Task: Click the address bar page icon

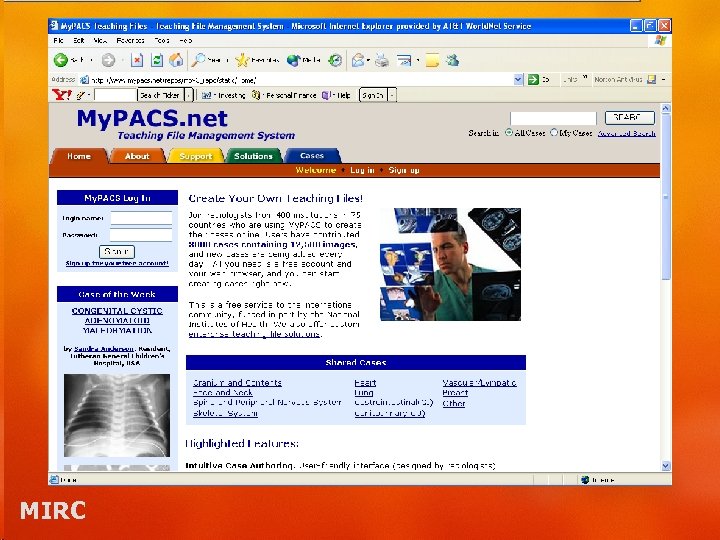Action: pos(84,79)
